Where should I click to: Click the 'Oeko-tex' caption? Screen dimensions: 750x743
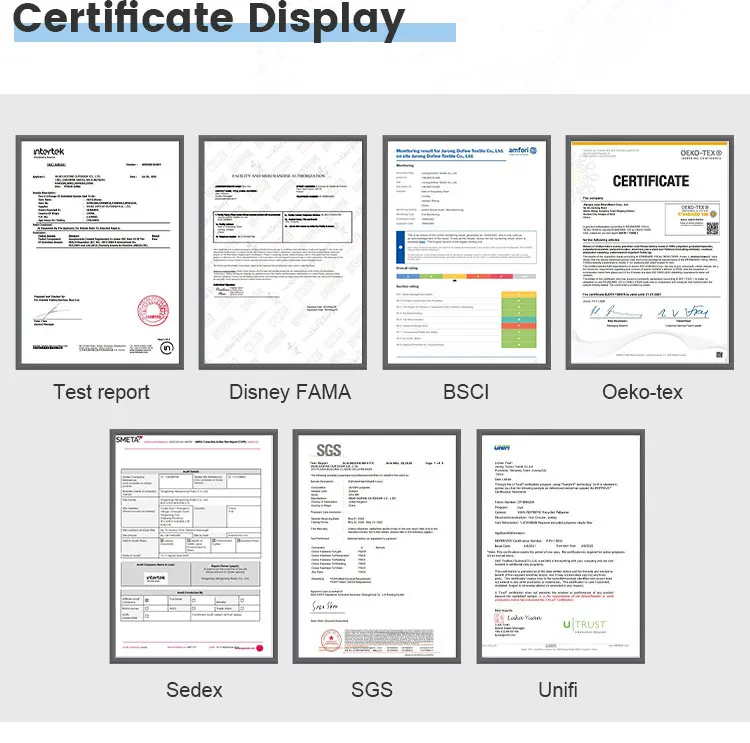[x=642, y=392]
